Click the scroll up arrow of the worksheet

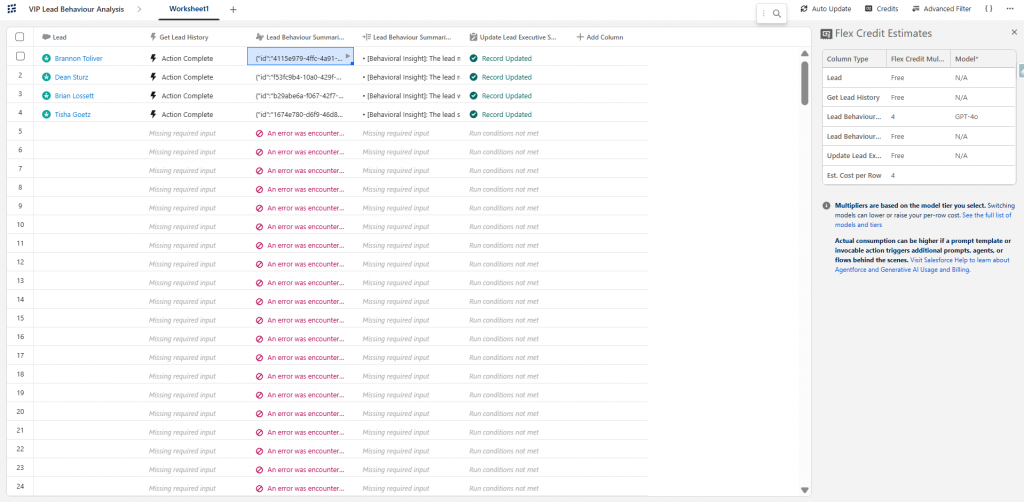click(x=805, y=55)
